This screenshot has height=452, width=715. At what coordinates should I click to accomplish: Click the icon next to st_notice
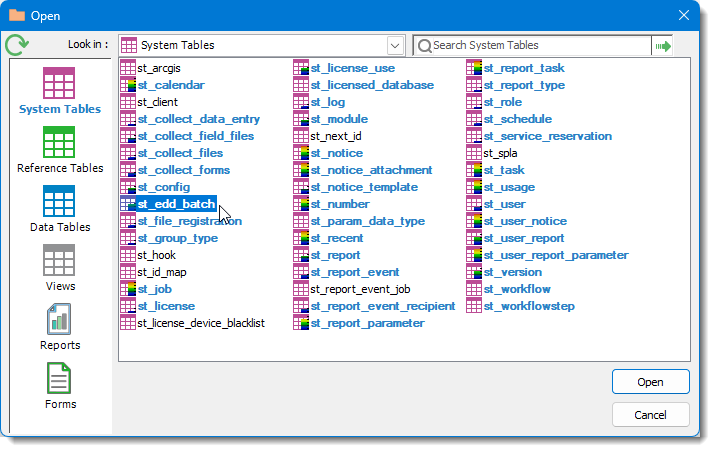click(301, 153)
